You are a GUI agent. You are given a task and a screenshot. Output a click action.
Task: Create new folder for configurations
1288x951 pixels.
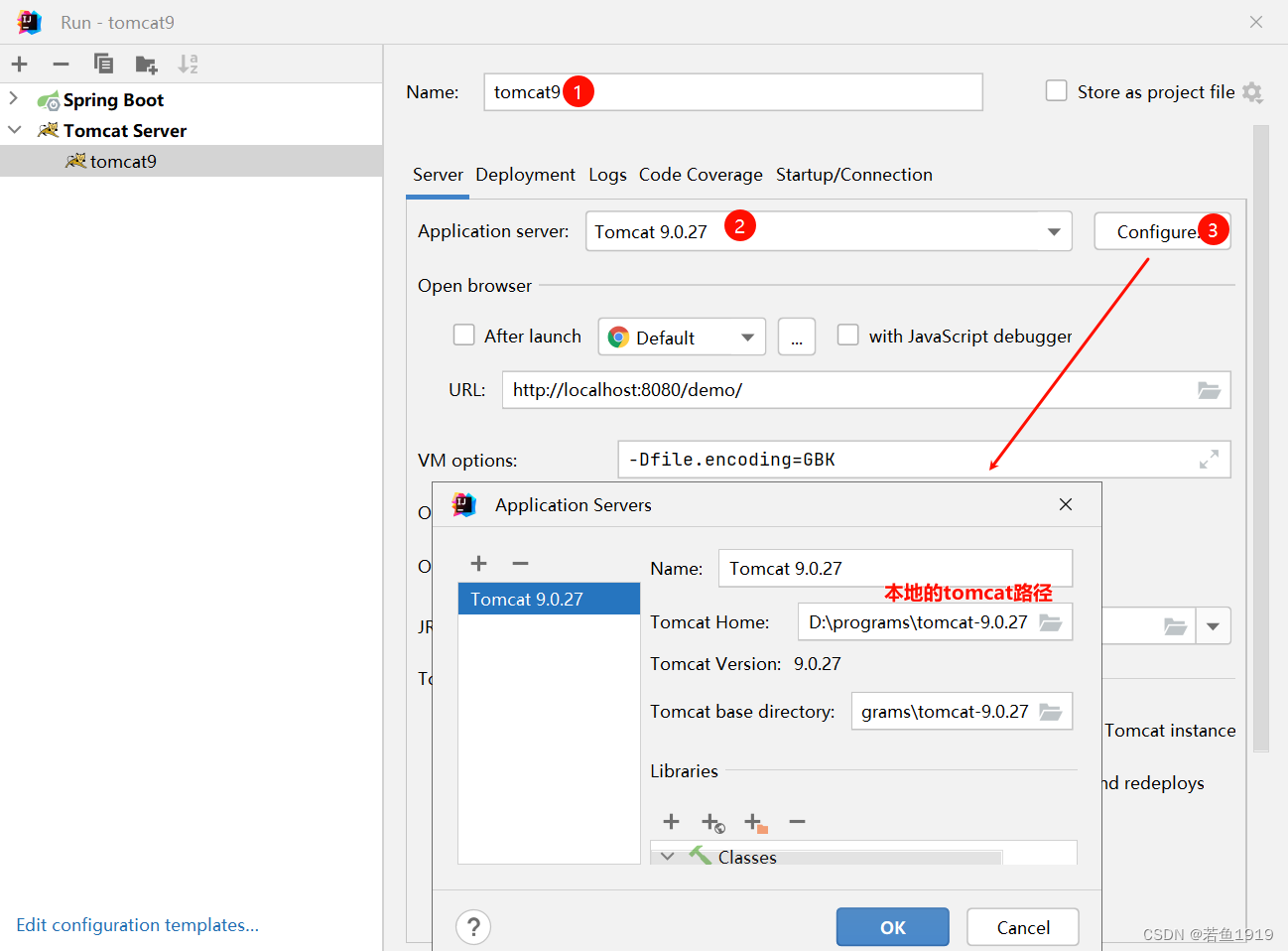pos(146,65)
